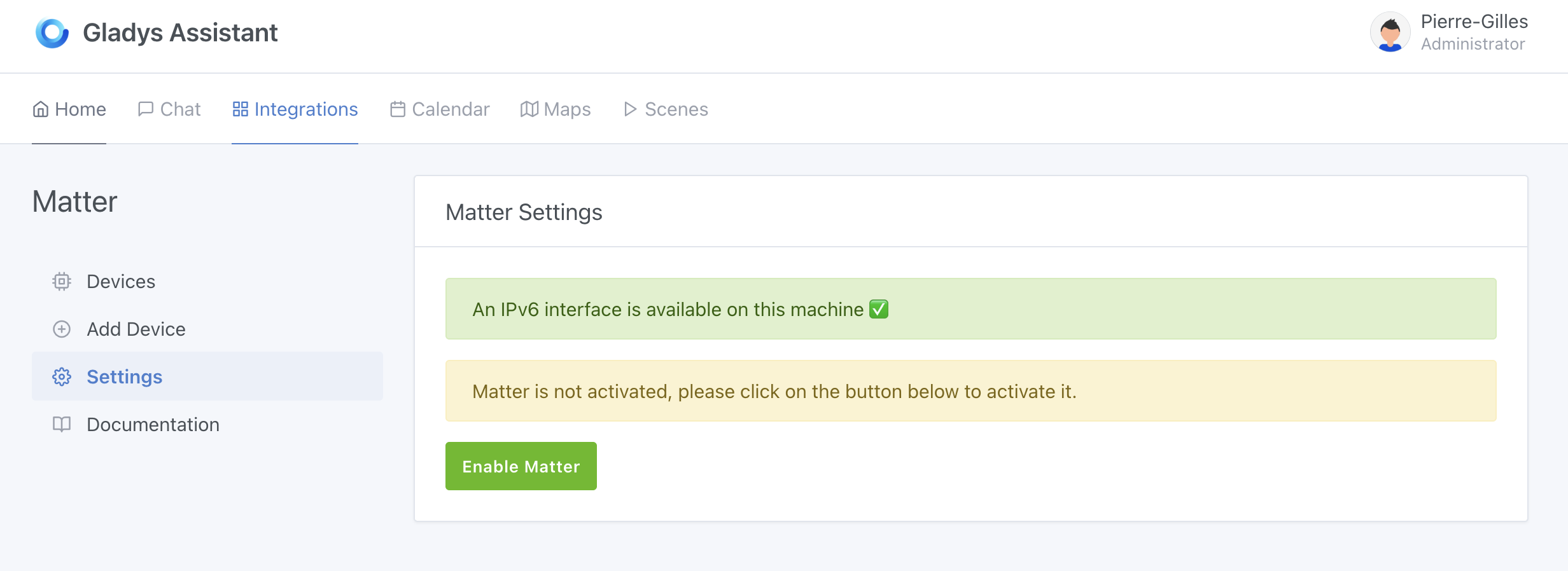Open the Pierre-Gilles user avatar
The image size is (1568, 571).
[1390, 32]
